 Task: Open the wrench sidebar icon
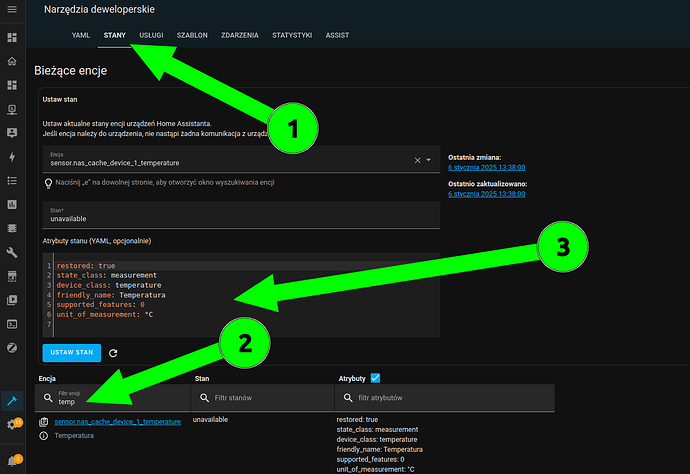[12, 253]
